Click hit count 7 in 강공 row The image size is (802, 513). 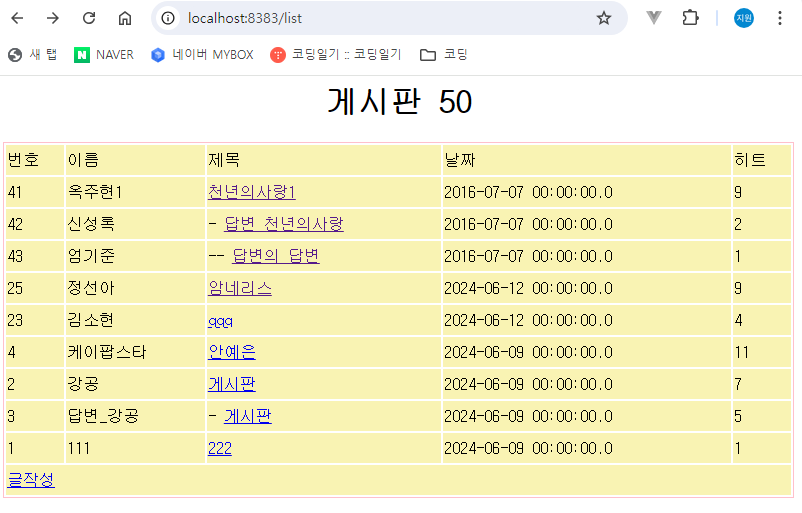(x=762, y=384)
